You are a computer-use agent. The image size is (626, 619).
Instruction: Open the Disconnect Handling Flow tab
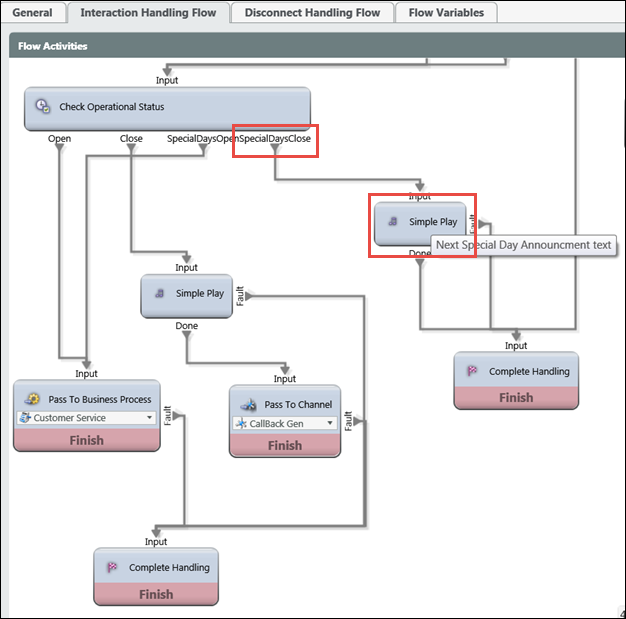click(x=312, y=13)
